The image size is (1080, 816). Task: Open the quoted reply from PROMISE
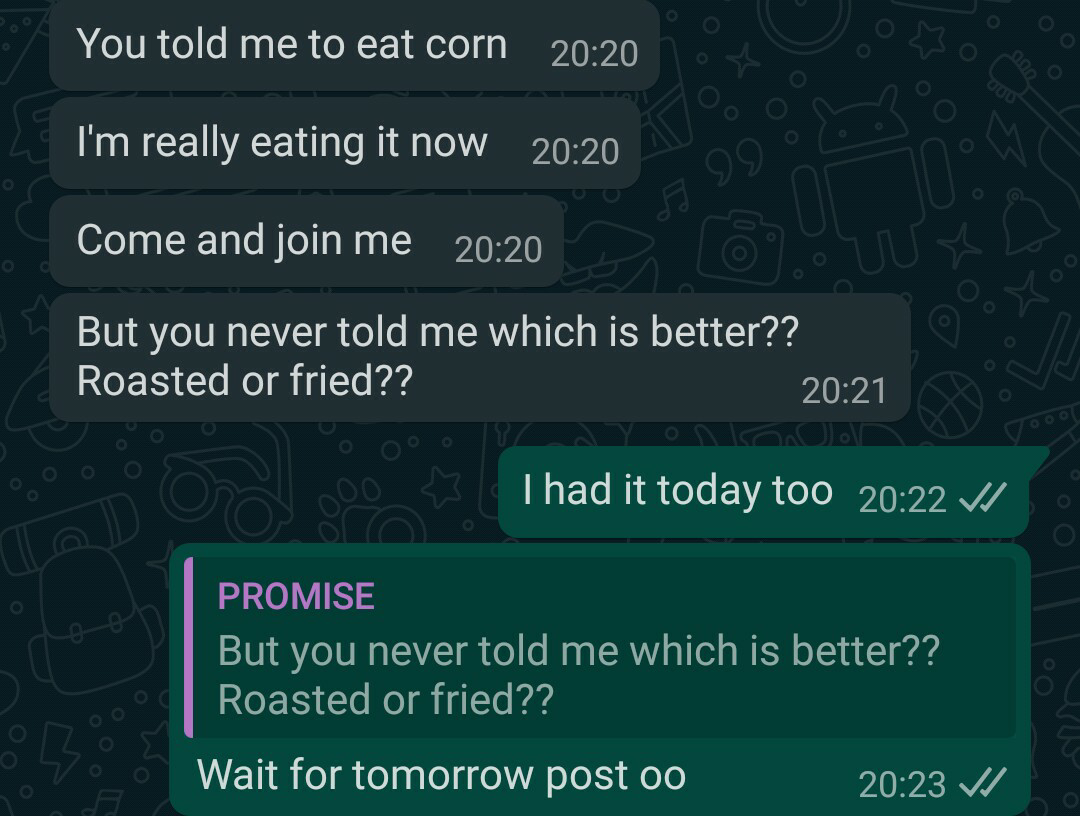point(600,648)
